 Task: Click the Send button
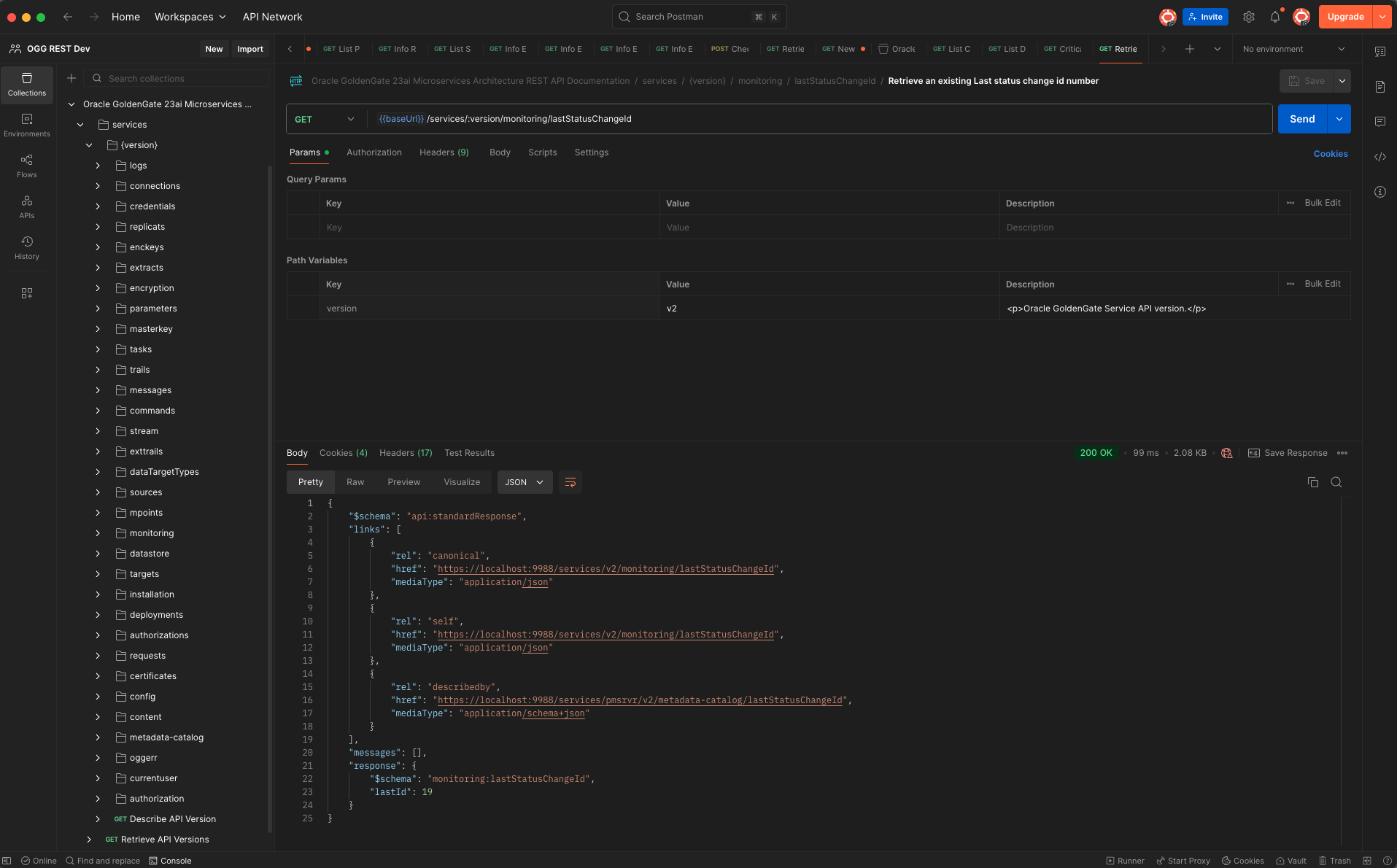click(1301, 119)
